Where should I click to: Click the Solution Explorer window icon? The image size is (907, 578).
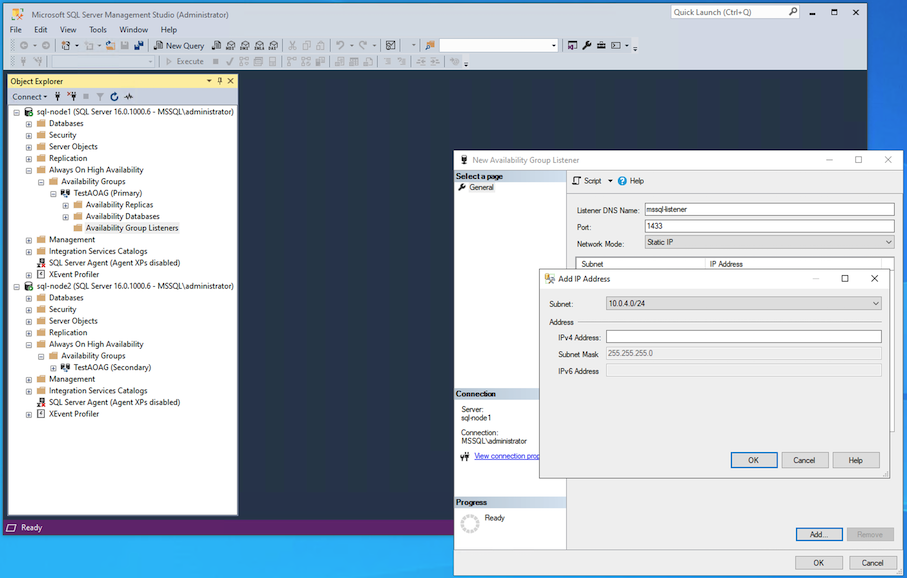[x=572, y=46]
